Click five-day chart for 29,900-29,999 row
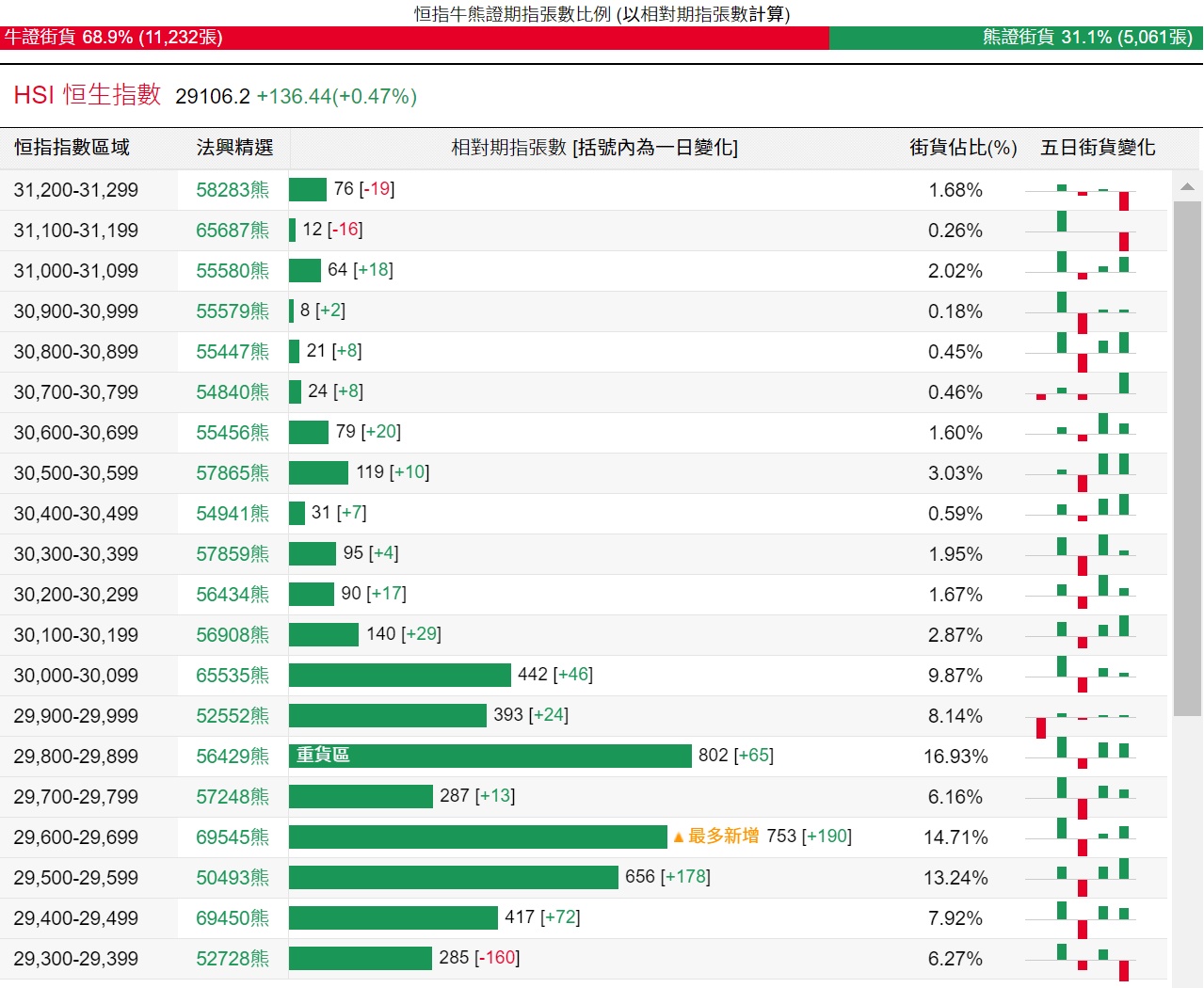1204x988 pixels. 1083,725
